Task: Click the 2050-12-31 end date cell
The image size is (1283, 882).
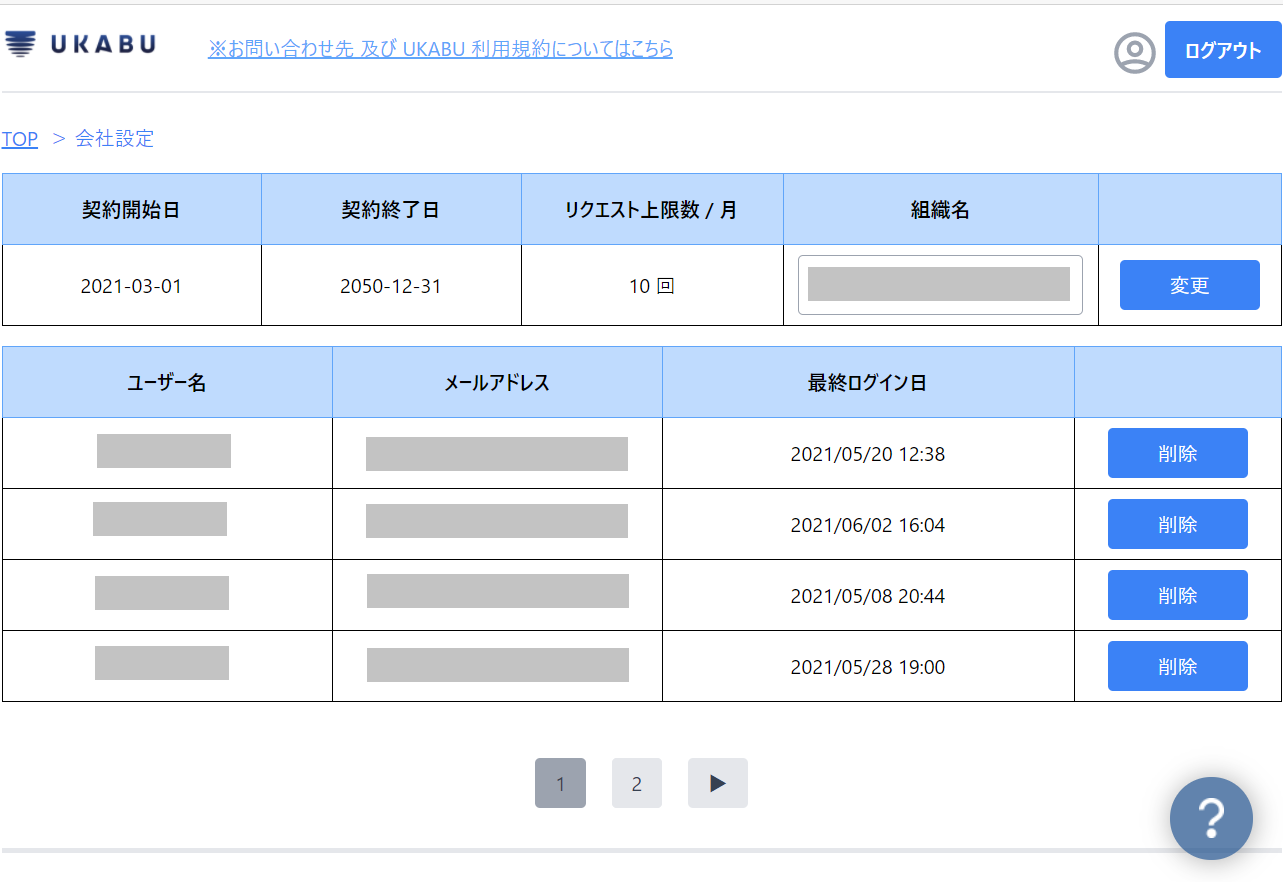Action: point(391,286)
